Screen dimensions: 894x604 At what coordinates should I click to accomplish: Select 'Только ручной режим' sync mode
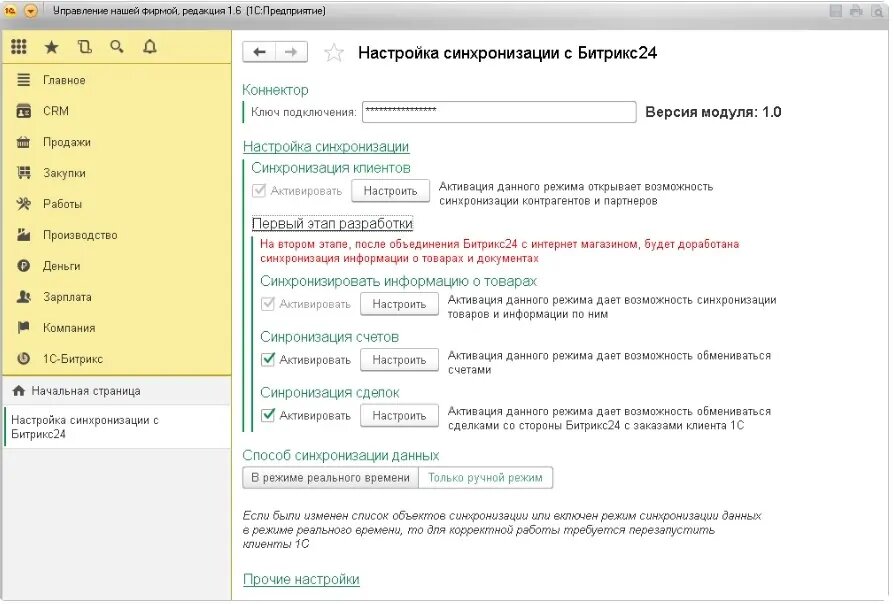tap(485, 478)
